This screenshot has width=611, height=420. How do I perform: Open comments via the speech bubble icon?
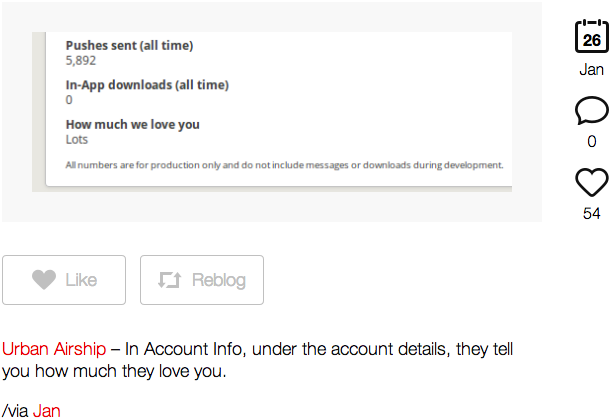pyautogui.click(x=592, y=110)
